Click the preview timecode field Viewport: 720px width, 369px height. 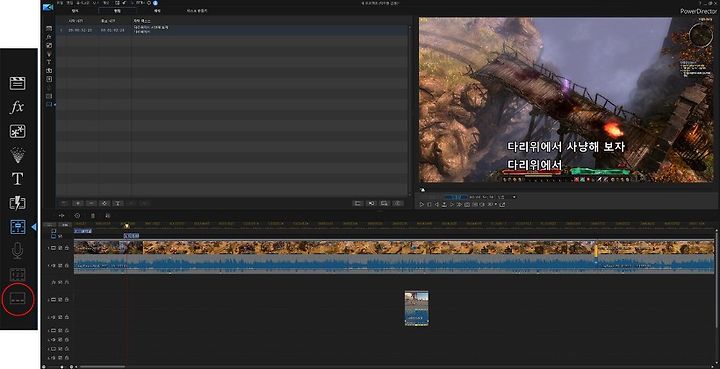pos(481,197)
